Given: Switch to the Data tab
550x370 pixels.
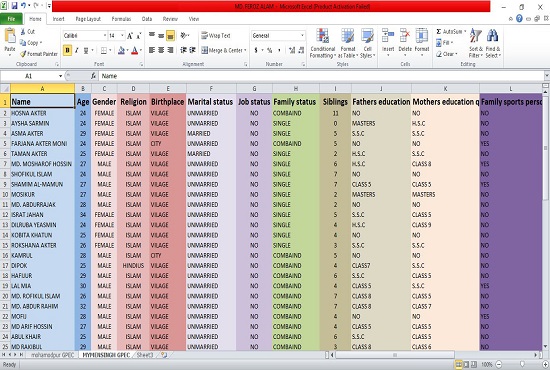Looking at the screenshot, I should pos(147,19).
